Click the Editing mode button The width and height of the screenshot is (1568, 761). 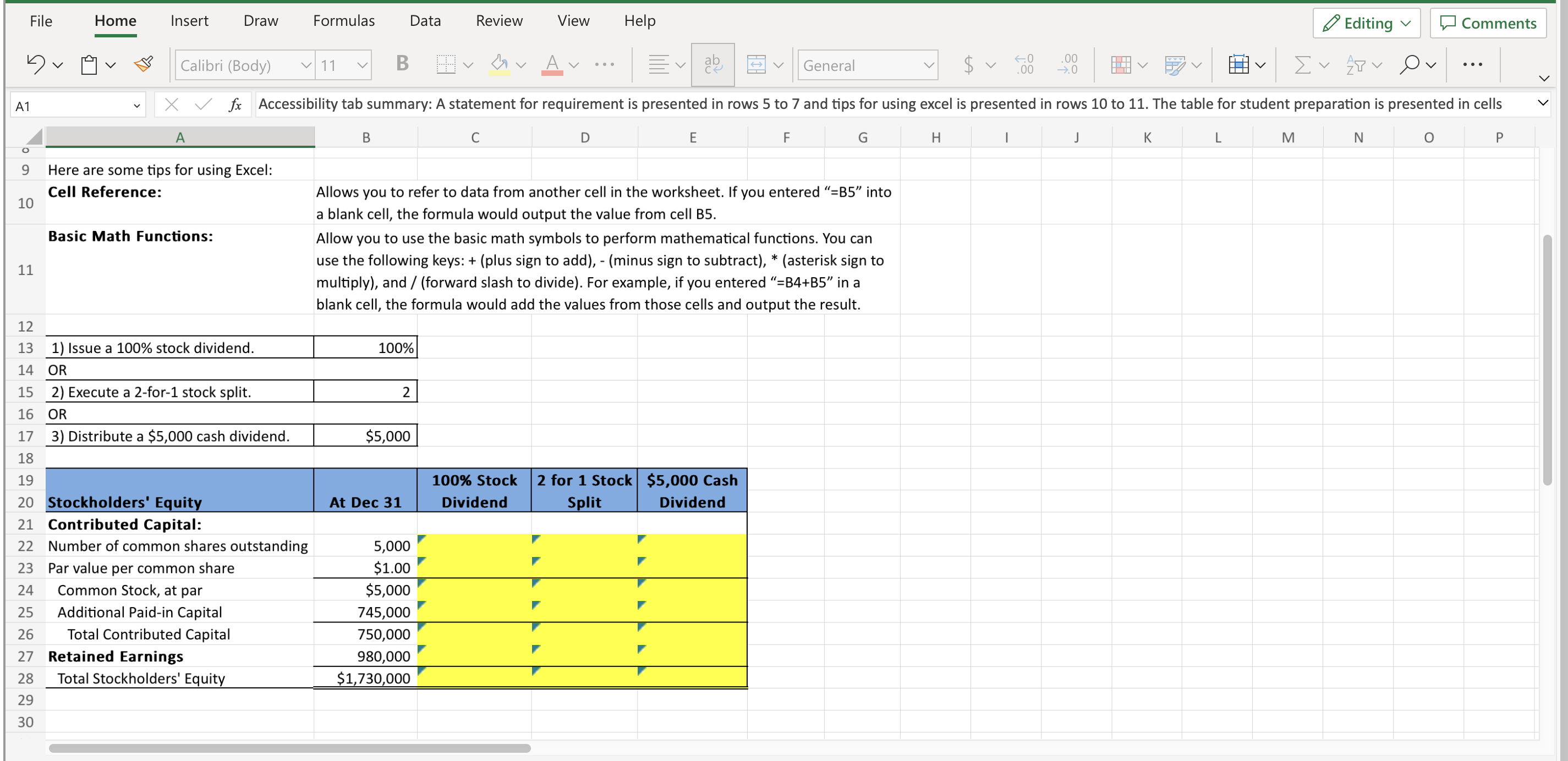tap(1366, 23)
